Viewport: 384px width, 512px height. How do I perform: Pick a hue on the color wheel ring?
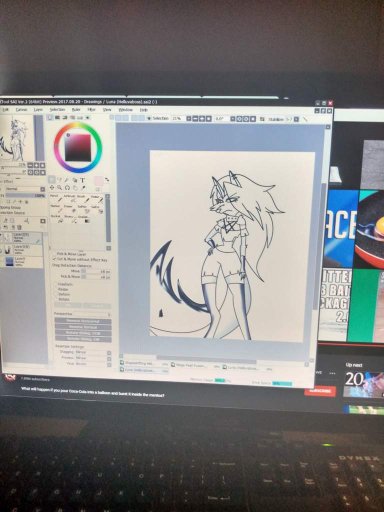[78, 126]
